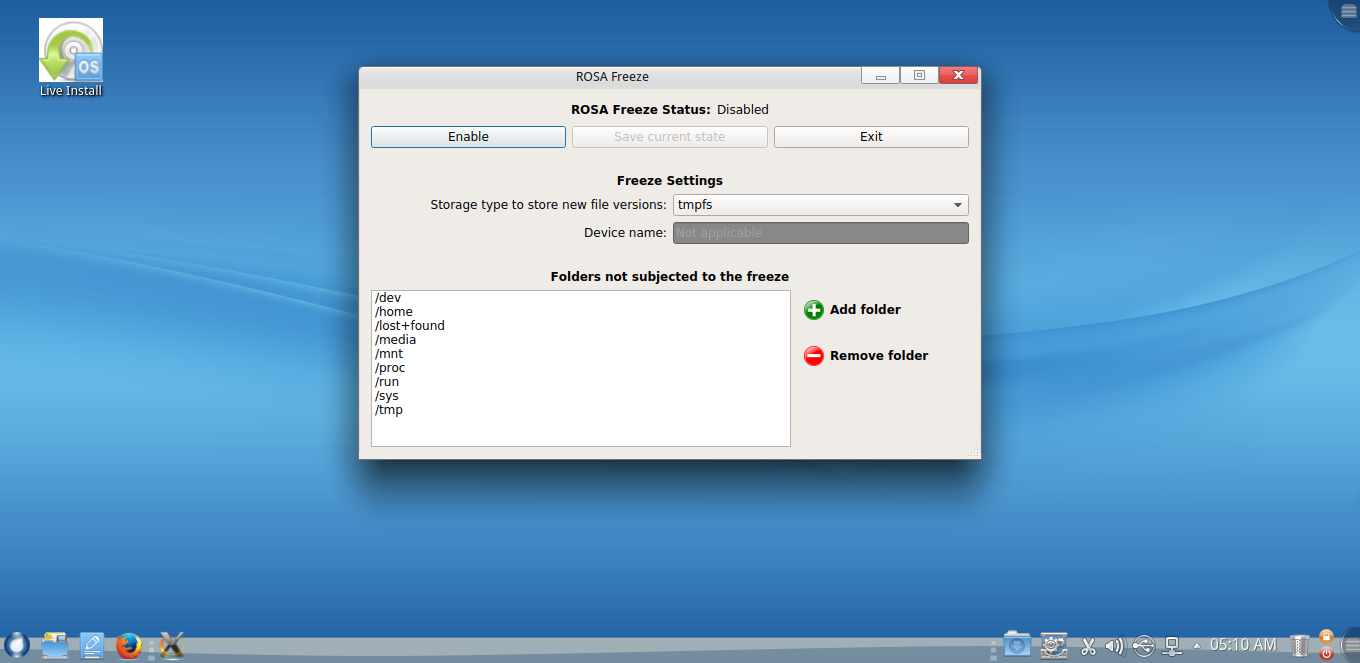The width and height of the screenshot is (1360, 663).
Task: Open the USB device notifier tray icon
Action: [x=1144, y=646]
